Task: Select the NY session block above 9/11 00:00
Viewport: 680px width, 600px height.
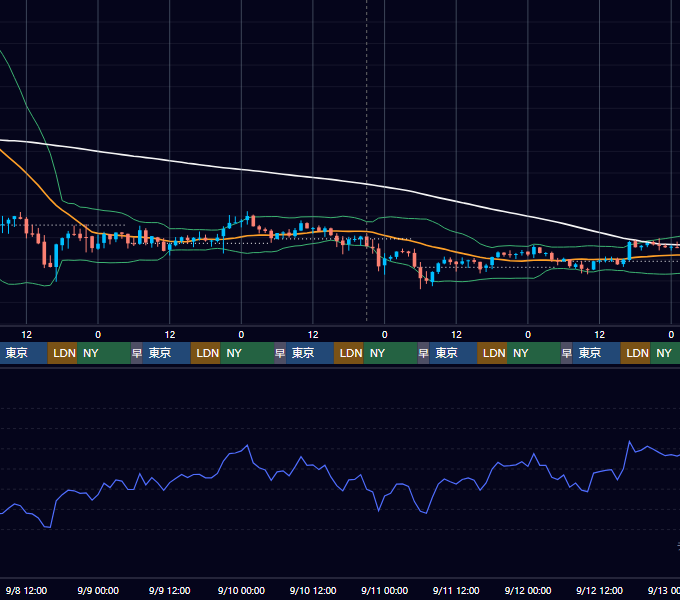Action: pyautogui.click(x=390, y=353)
